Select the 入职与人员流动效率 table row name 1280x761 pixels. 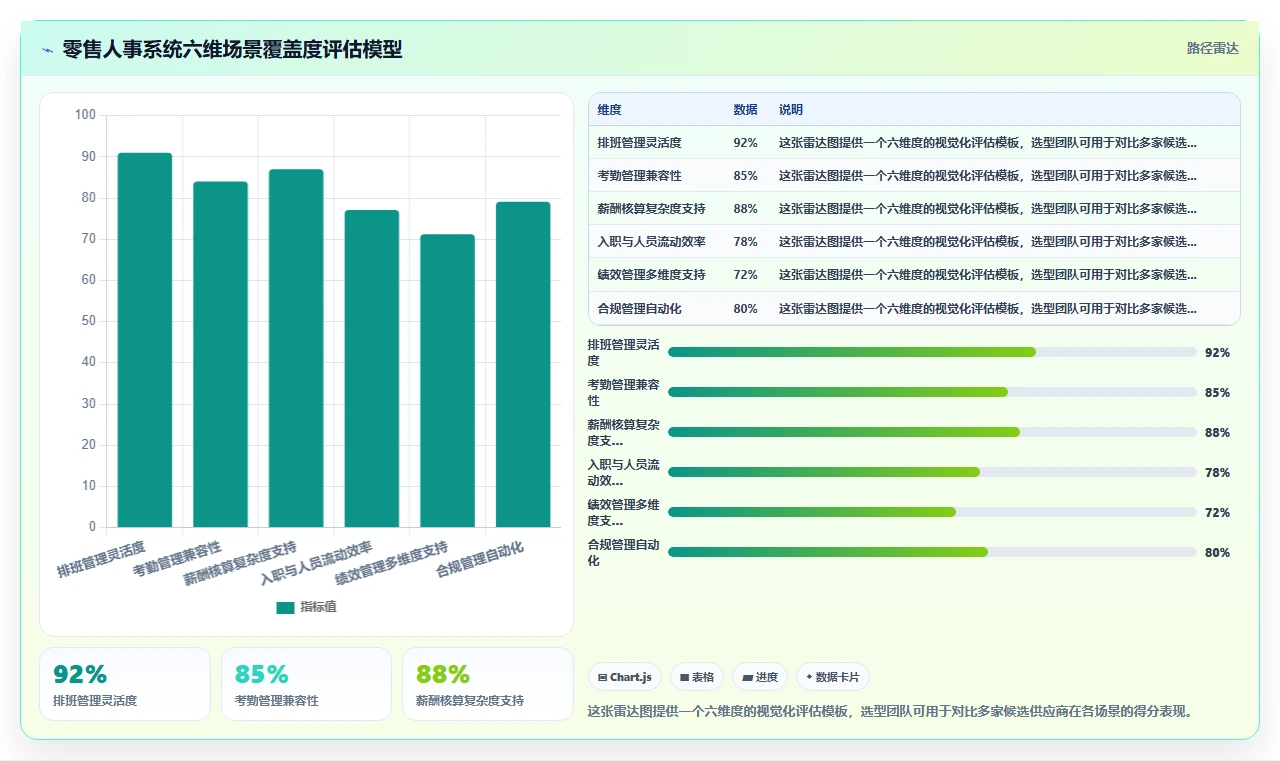(x=651, y=242)
